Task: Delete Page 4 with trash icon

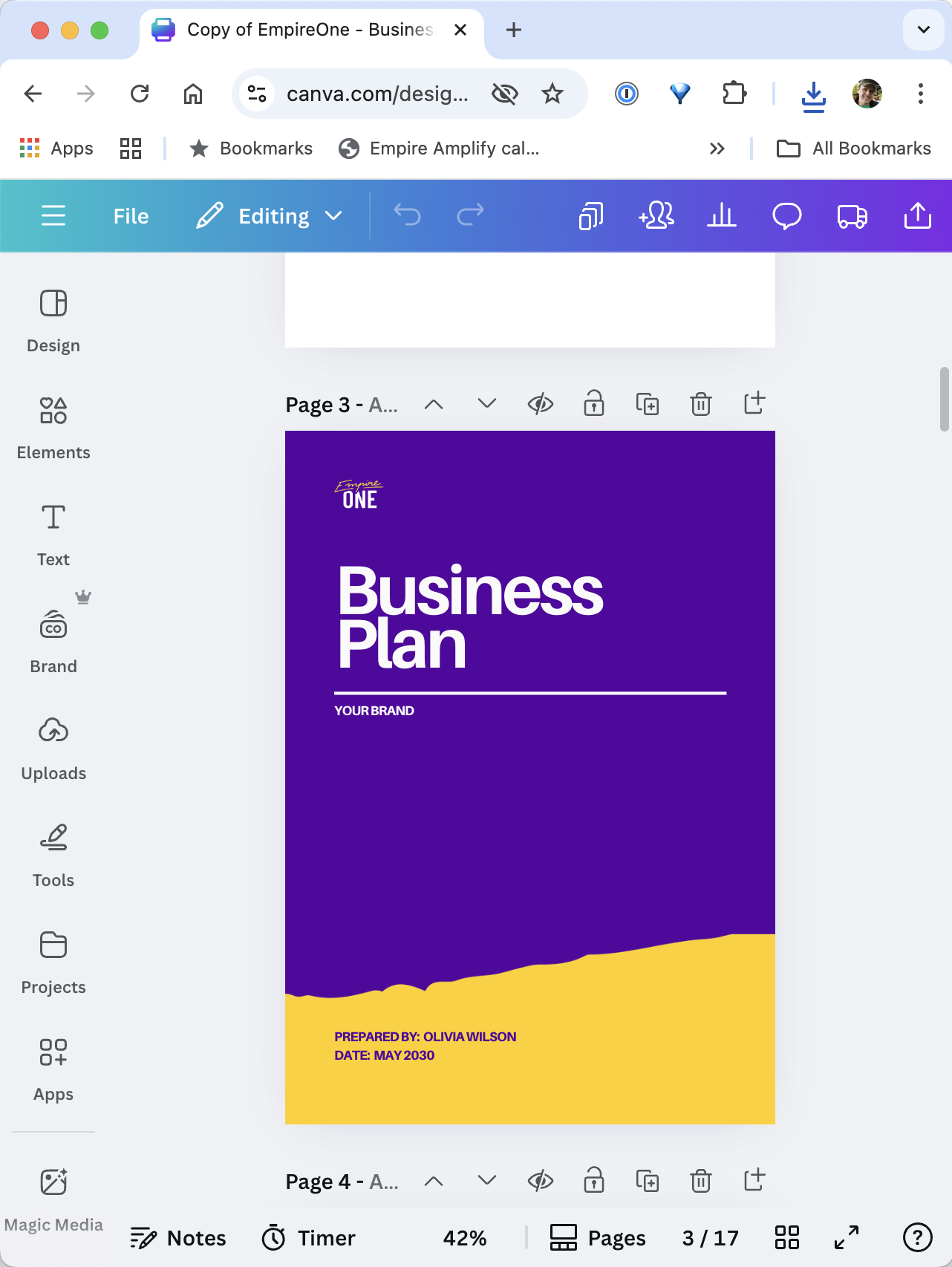Action: pos(701,1180)
